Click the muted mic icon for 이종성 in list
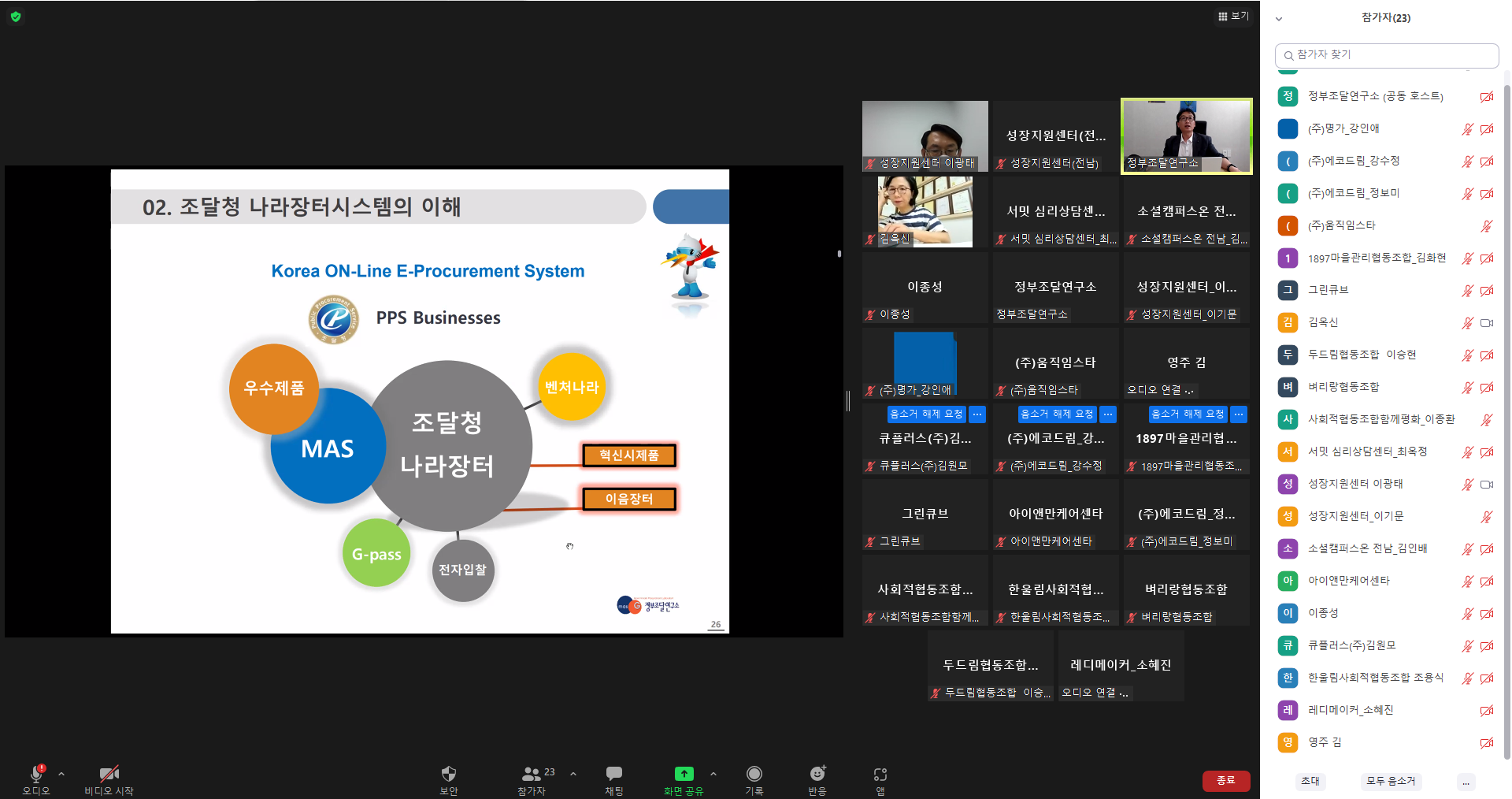 1467,614
